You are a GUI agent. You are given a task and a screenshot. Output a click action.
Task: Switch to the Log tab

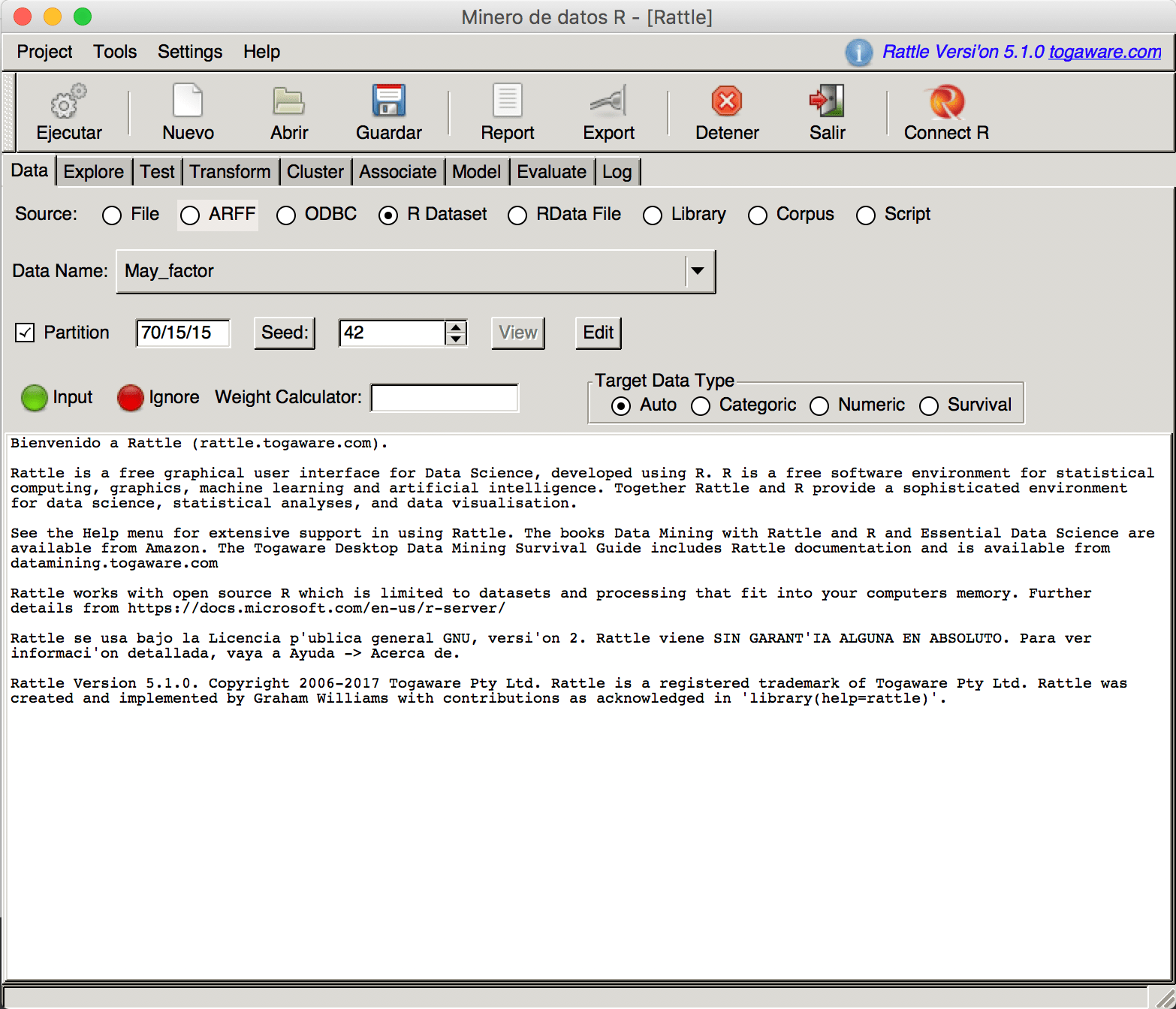(617, 171)
